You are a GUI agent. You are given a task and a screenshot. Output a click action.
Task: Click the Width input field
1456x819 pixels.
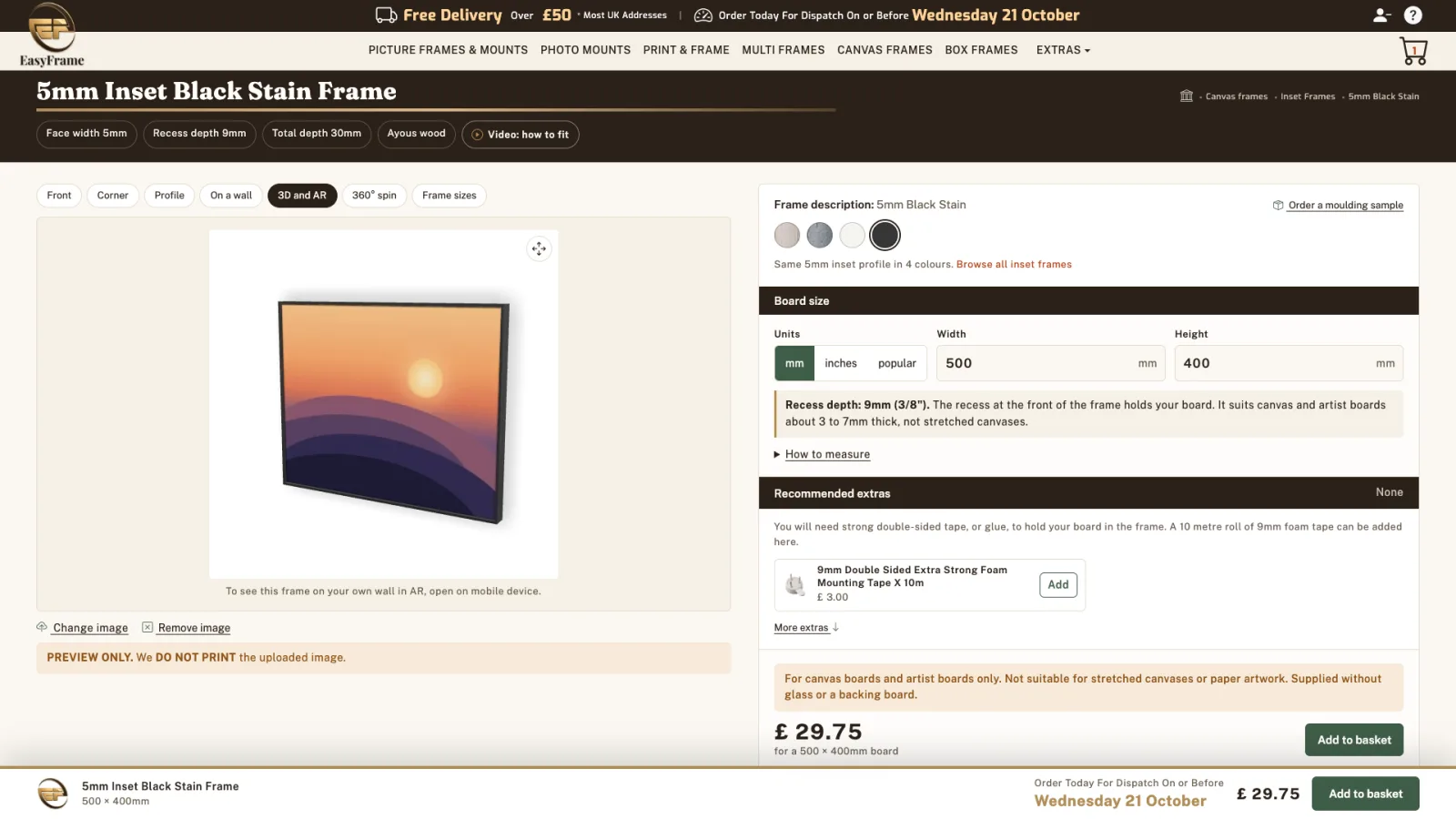(1051, 363)
